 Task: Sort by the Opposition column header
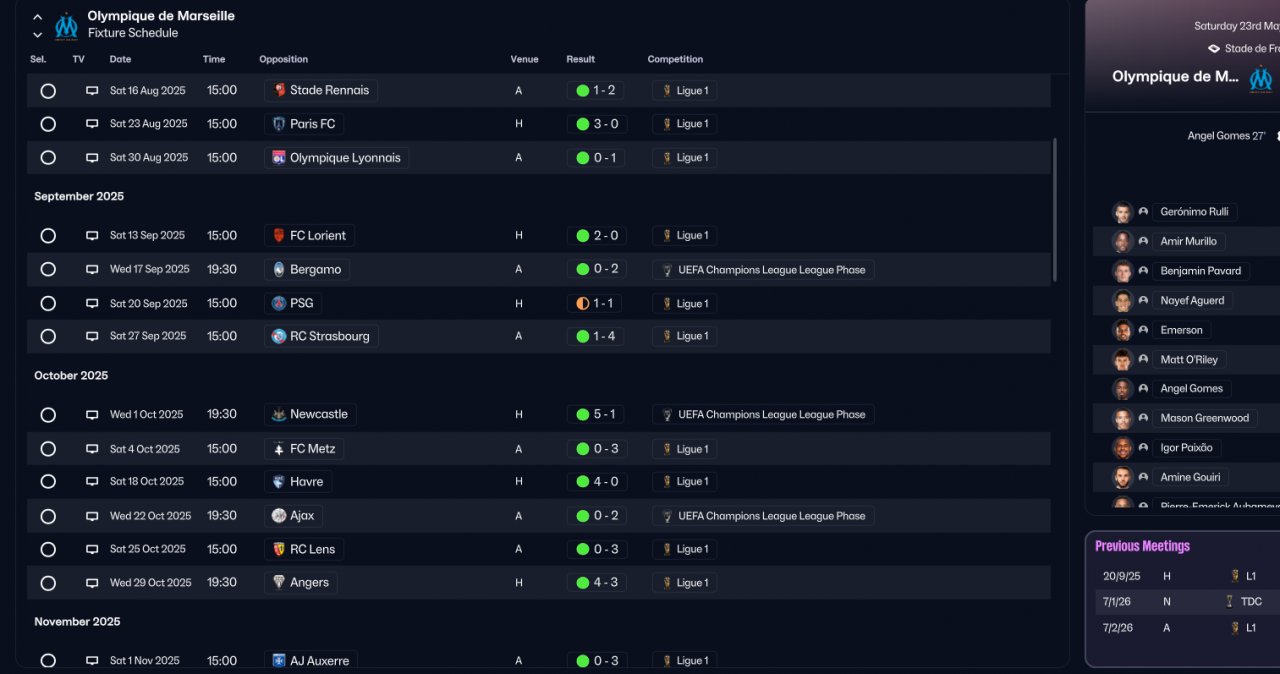283,59
